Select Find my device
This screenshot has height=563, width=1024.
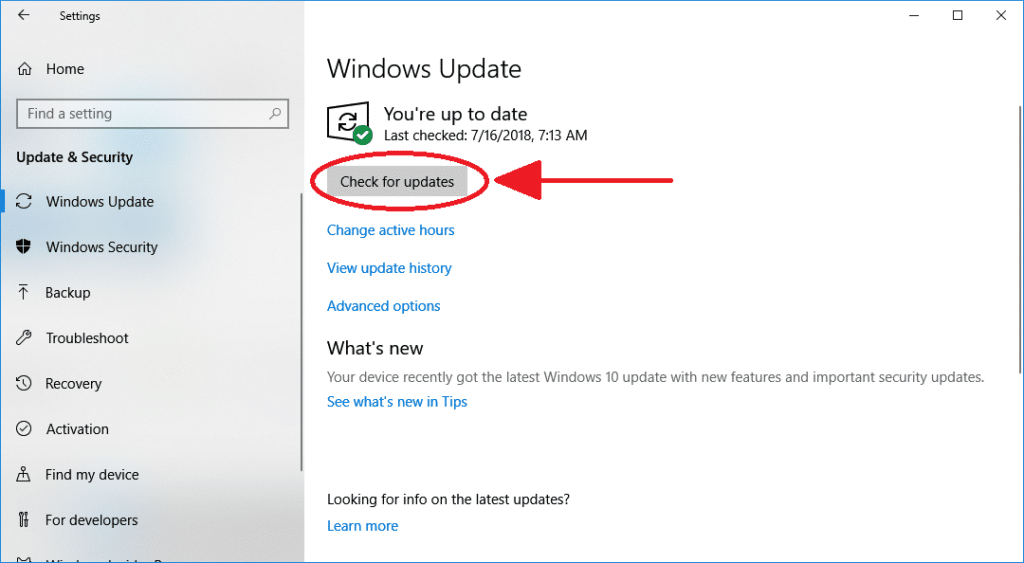(x=91, y=475)
